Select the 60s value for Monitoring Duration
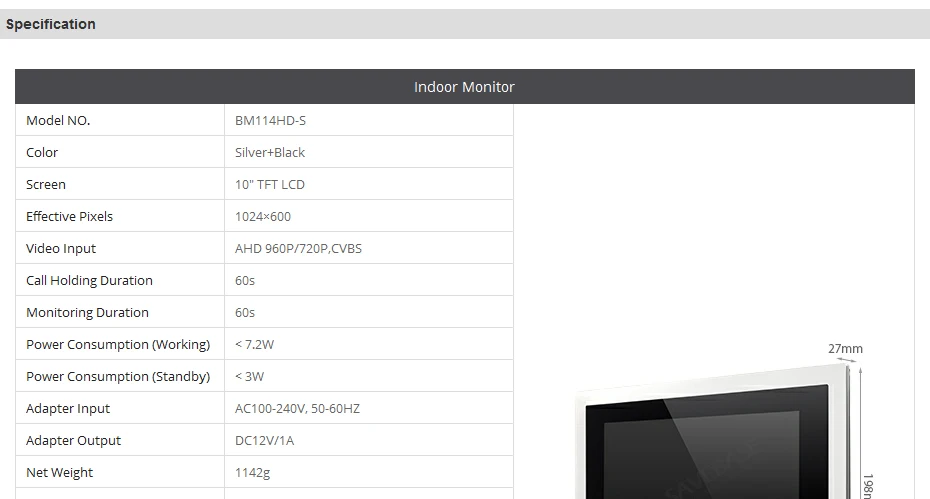930x499 pixels. [245, 313]
